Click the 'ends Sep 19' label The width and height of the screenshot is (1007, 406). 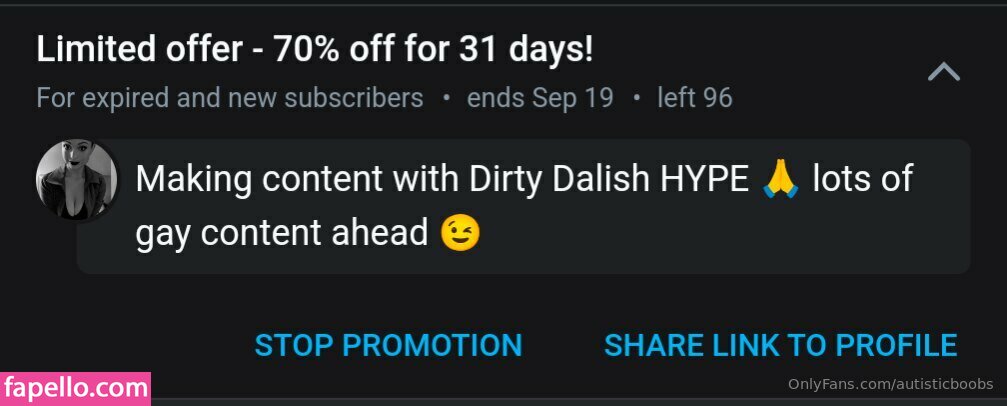coord(540,98)
